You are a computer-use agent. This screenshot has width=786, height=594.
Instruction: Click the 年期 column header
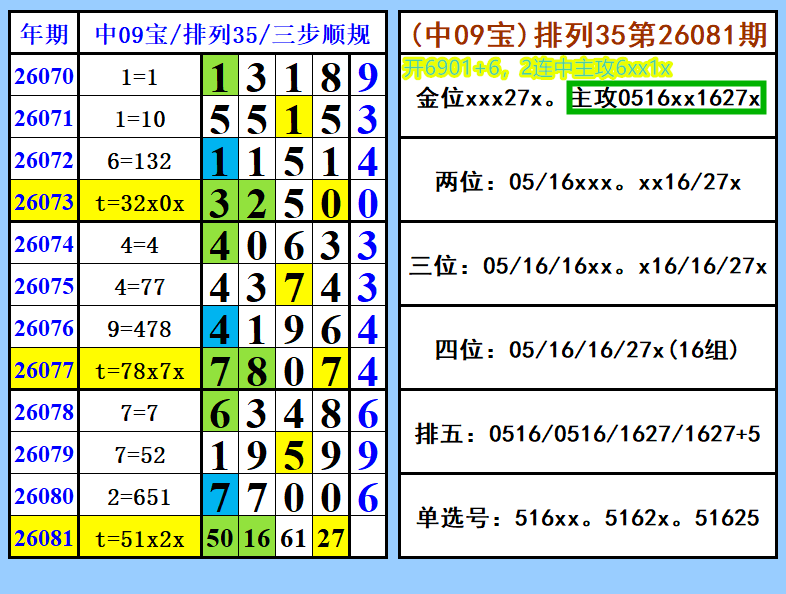pos(44,35)
